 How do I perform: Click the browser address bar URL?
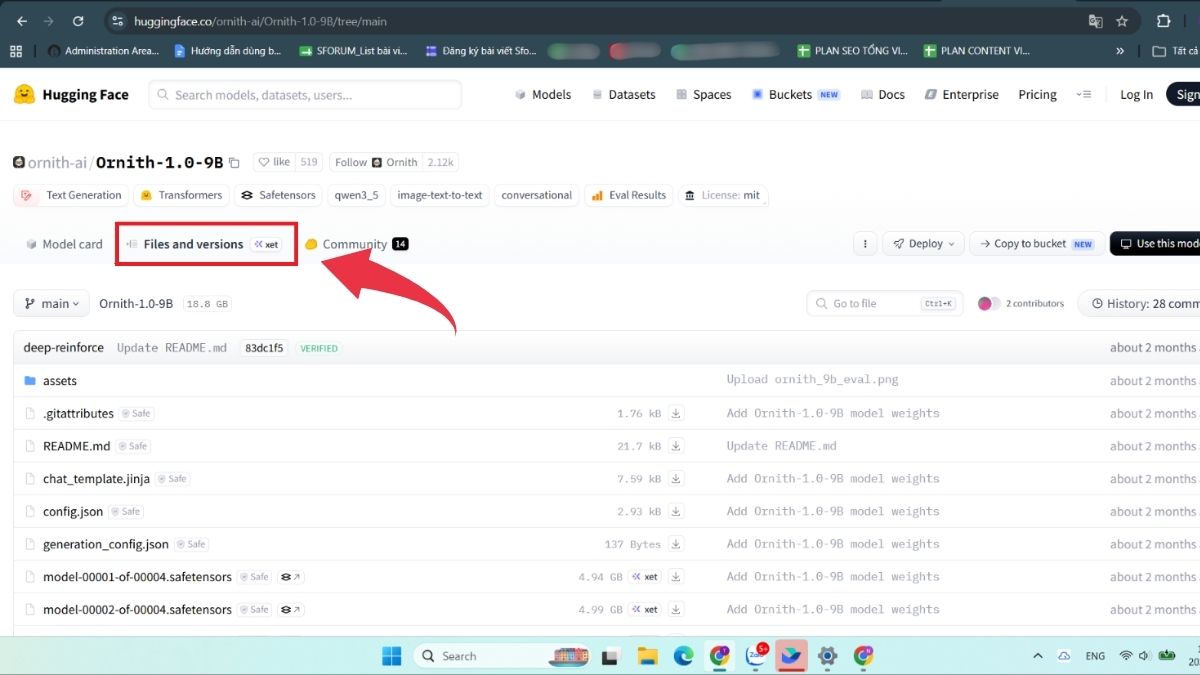[x=260, y=21]
